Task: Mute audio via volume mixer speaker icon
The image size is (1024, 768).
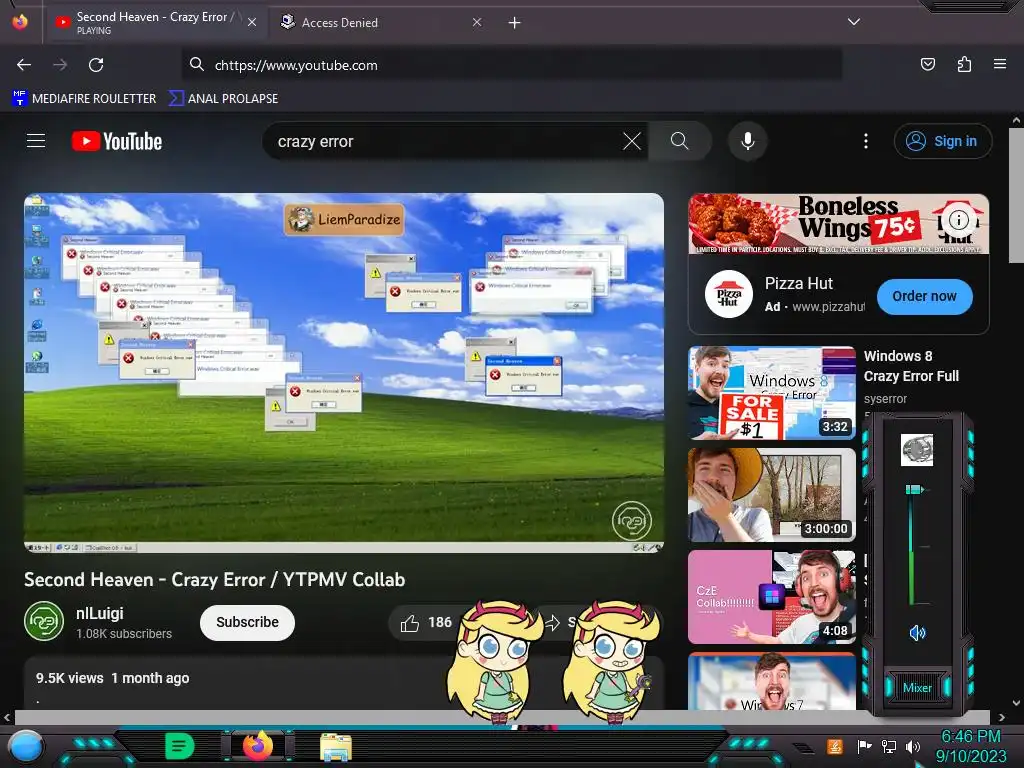Action: point(917,632)
